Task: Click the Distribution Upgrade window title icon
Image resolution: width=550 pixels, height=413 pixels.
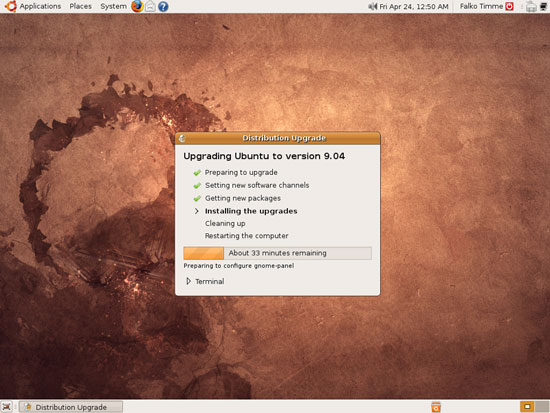Action: click(x=182, y=138)
